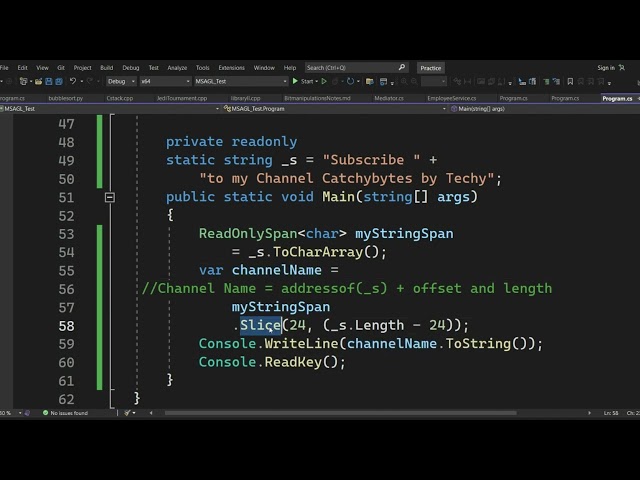Viewport: 640px width, 480px height.
Task: Open the MSAGL_Test startup project dropdown
Action: [241, 82]
